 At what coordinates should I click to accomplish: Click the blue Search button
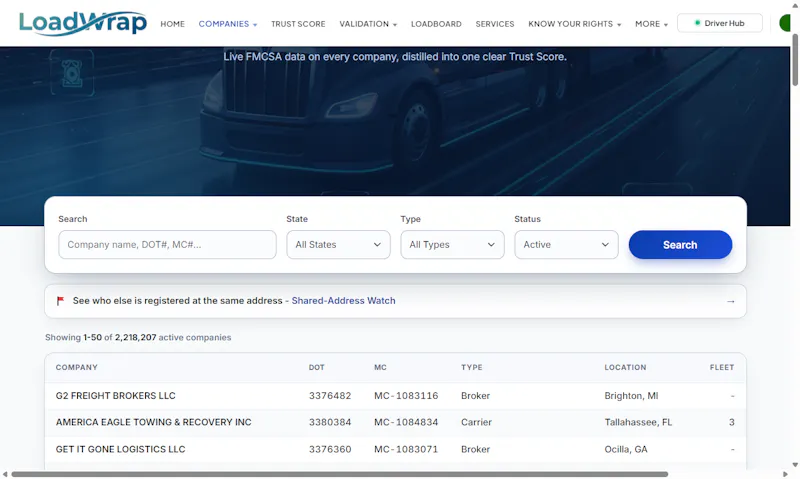[x=680, y=244]
